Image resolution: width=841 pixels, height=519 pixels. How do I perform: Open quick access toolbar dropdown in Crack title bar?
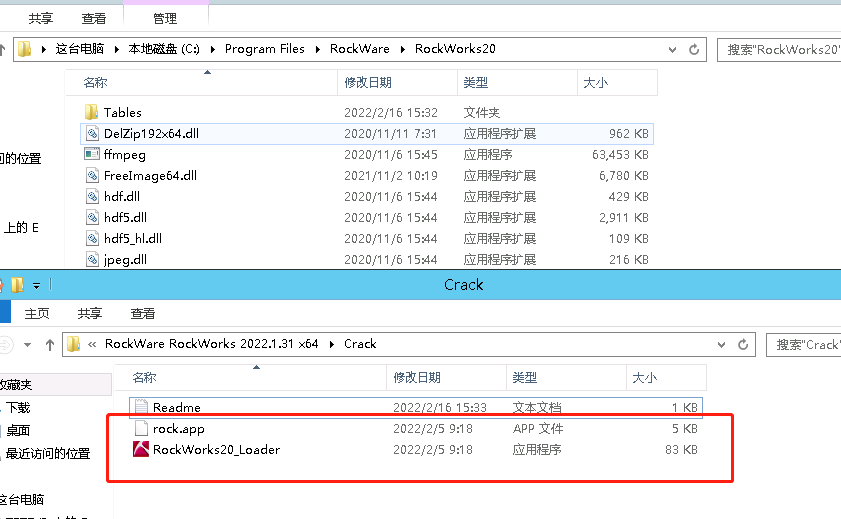click(x=36, y=286)
